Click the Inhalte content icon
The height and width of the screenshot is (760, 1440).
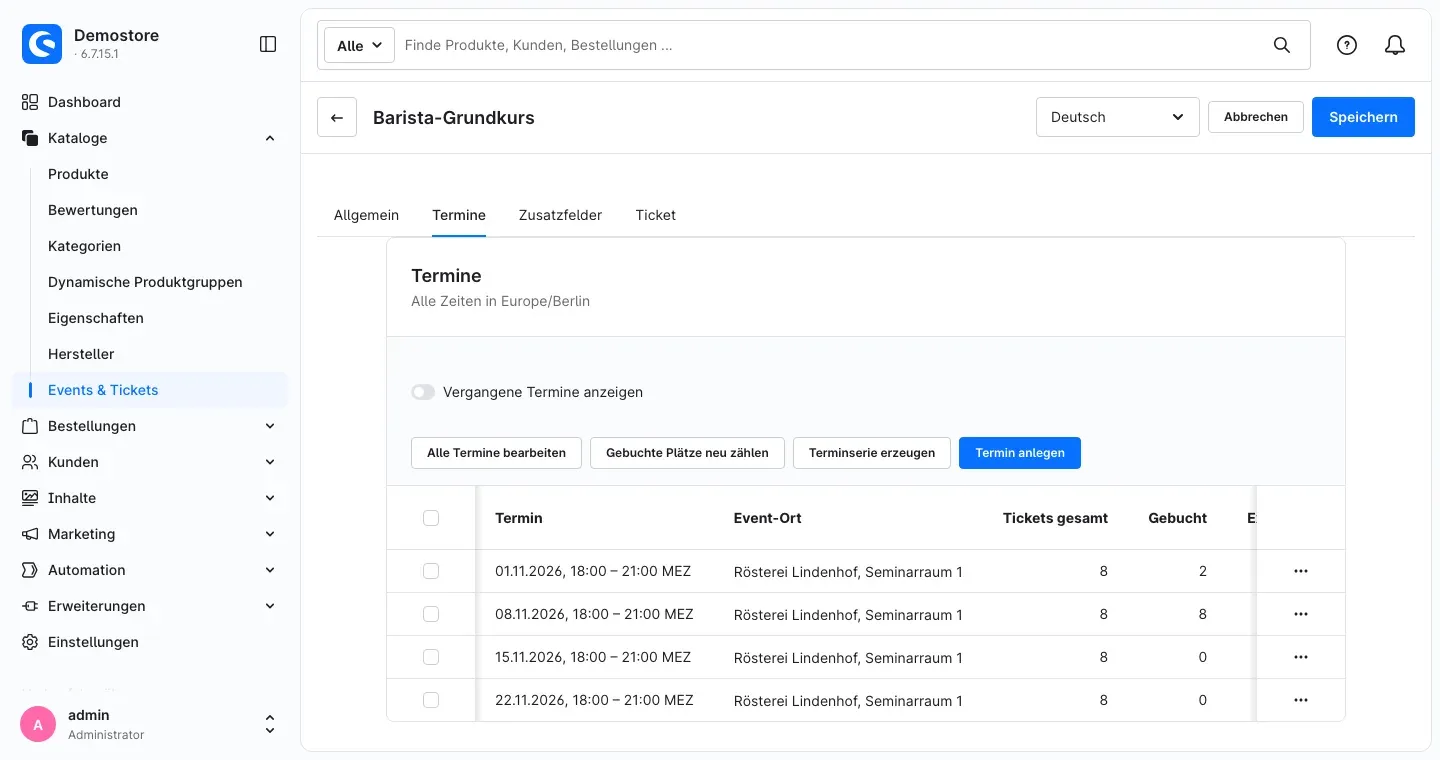(30, 498)
